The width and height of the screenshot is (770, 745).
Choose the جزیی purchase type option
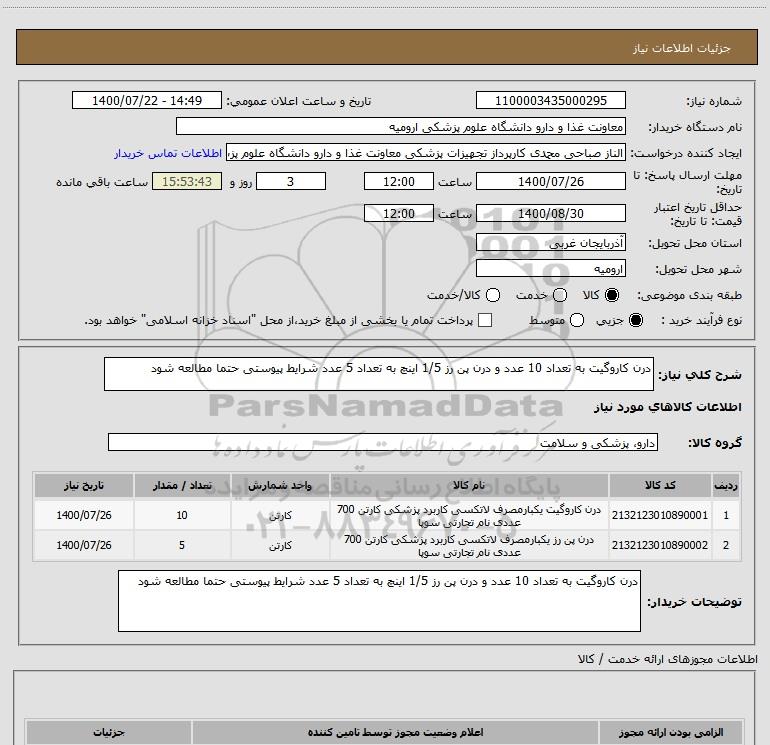pyautogui.click(x=635, y=320)
